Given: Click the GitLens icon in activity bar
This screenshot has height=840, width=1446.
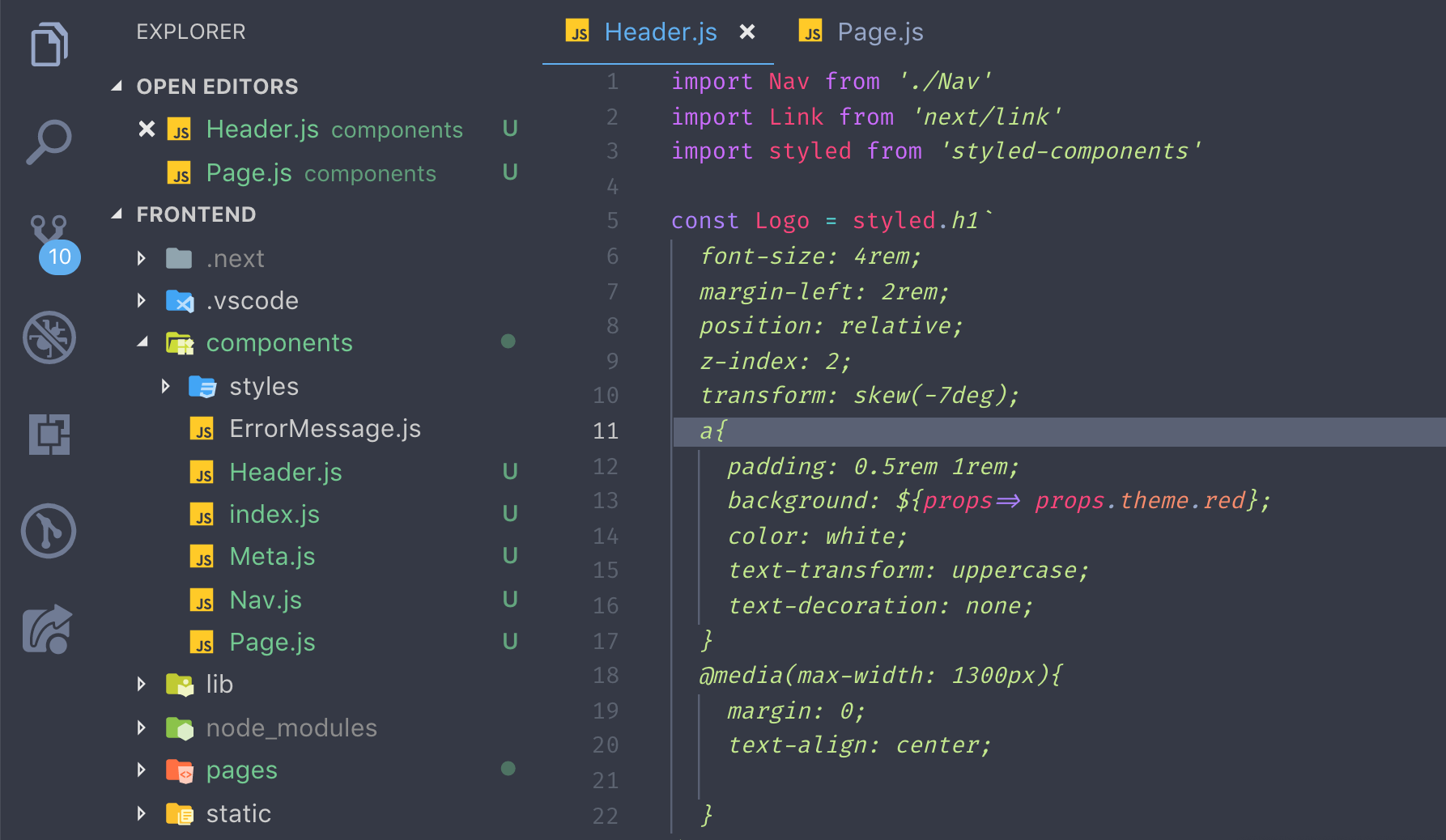Looking at the screenshot, I should [x=49, y=531].
